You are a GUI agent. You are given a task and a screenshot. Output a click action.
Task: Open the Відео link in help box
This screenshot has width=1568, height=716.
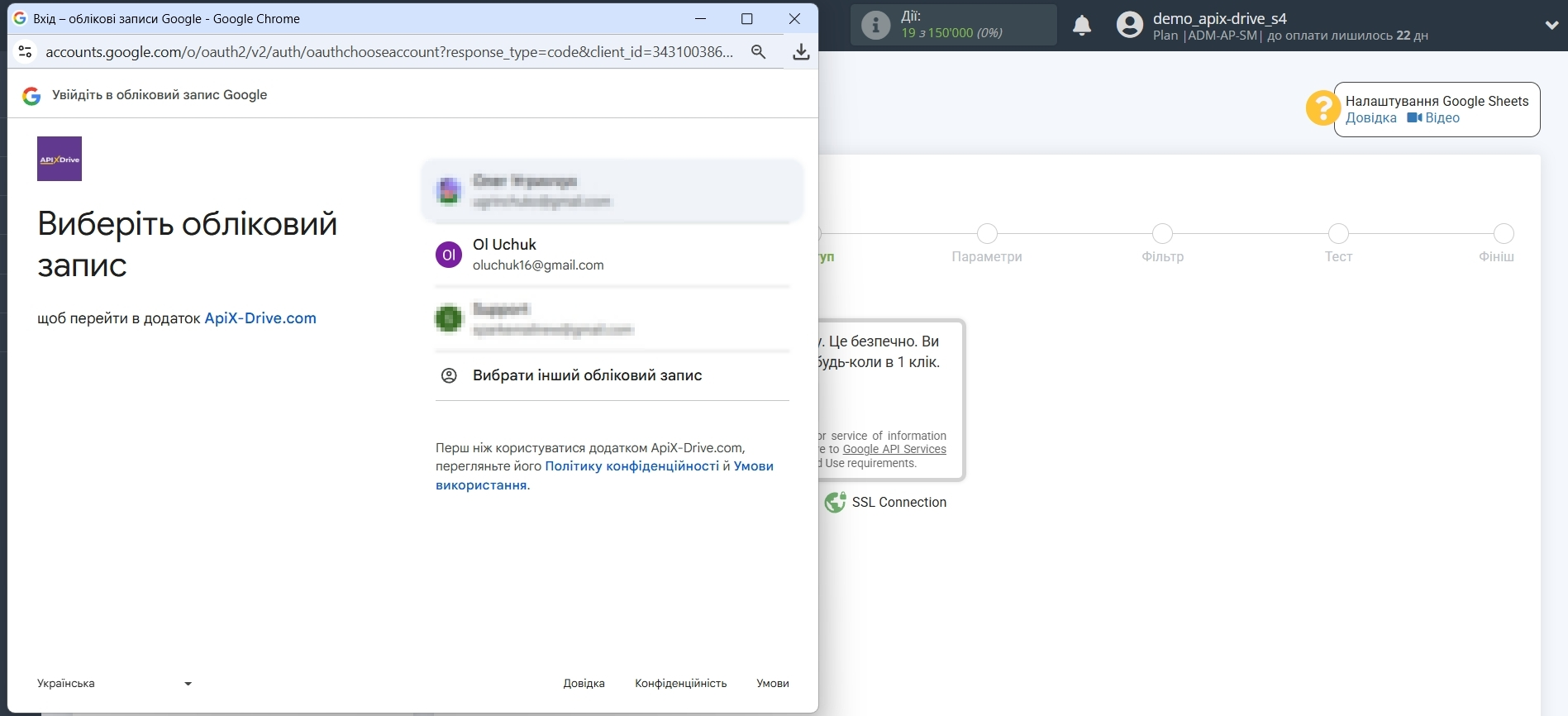pos(1434,118)
